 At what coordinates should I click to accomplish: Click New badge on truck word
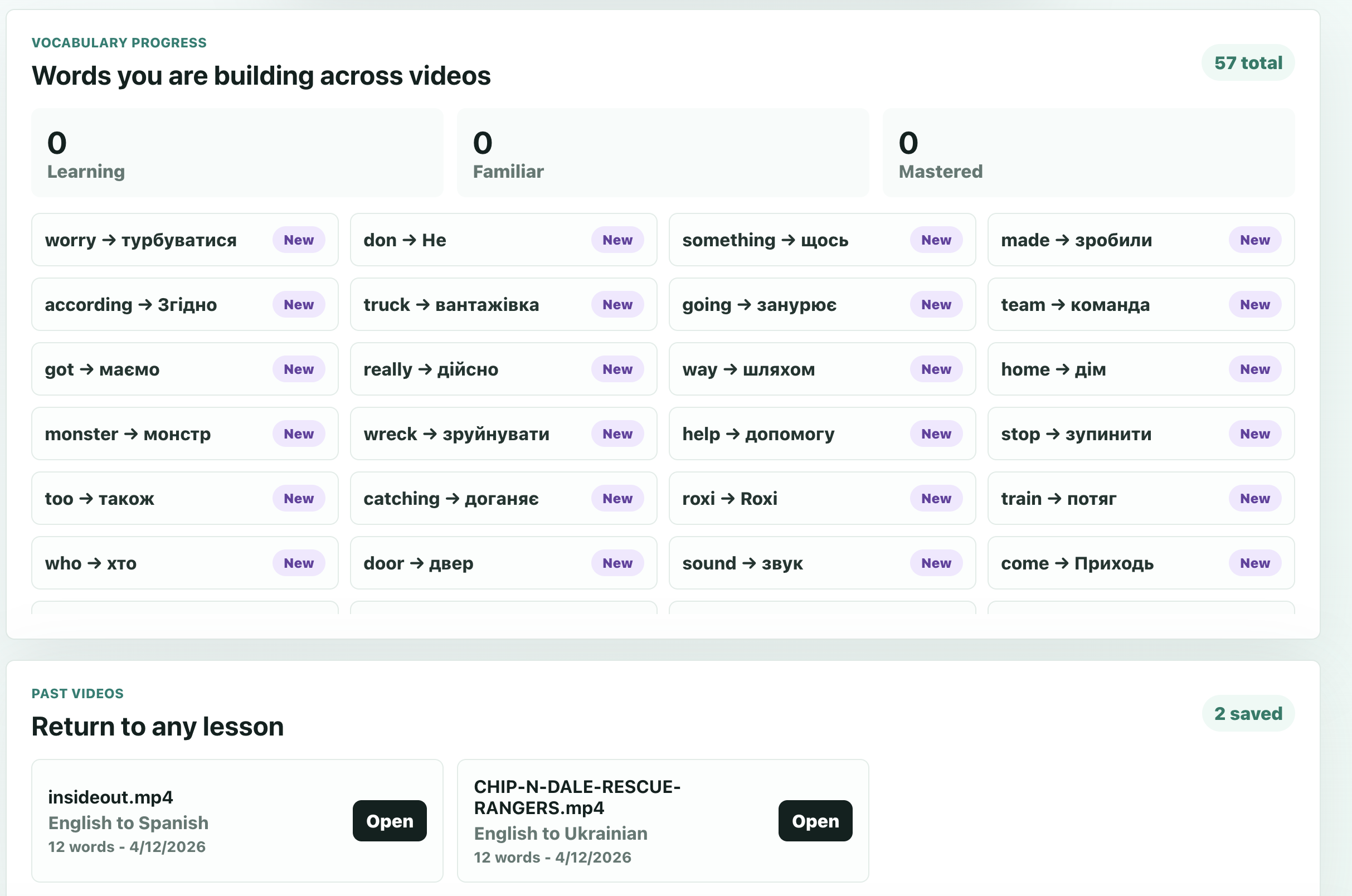(617, 305)
